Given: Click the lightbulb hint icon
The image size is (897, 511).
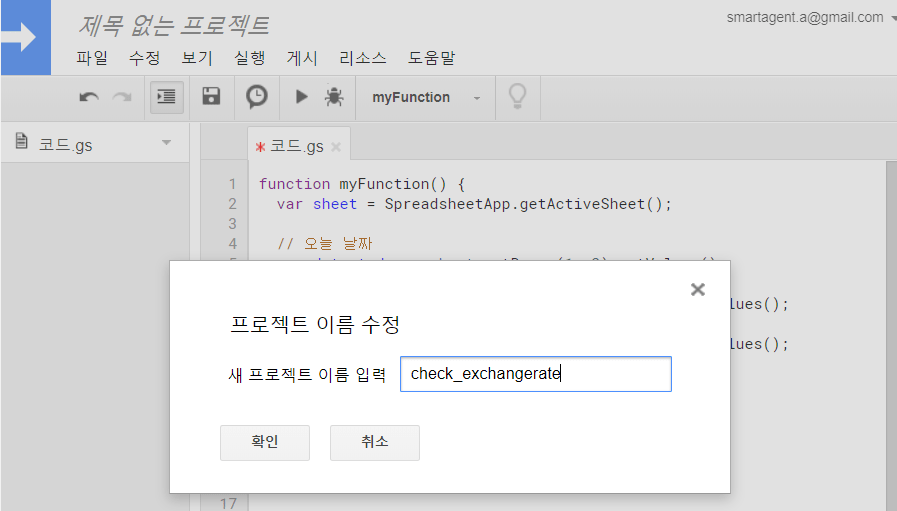Looking at the screenshot, I should pyautogui.click(x=517, y=96).
